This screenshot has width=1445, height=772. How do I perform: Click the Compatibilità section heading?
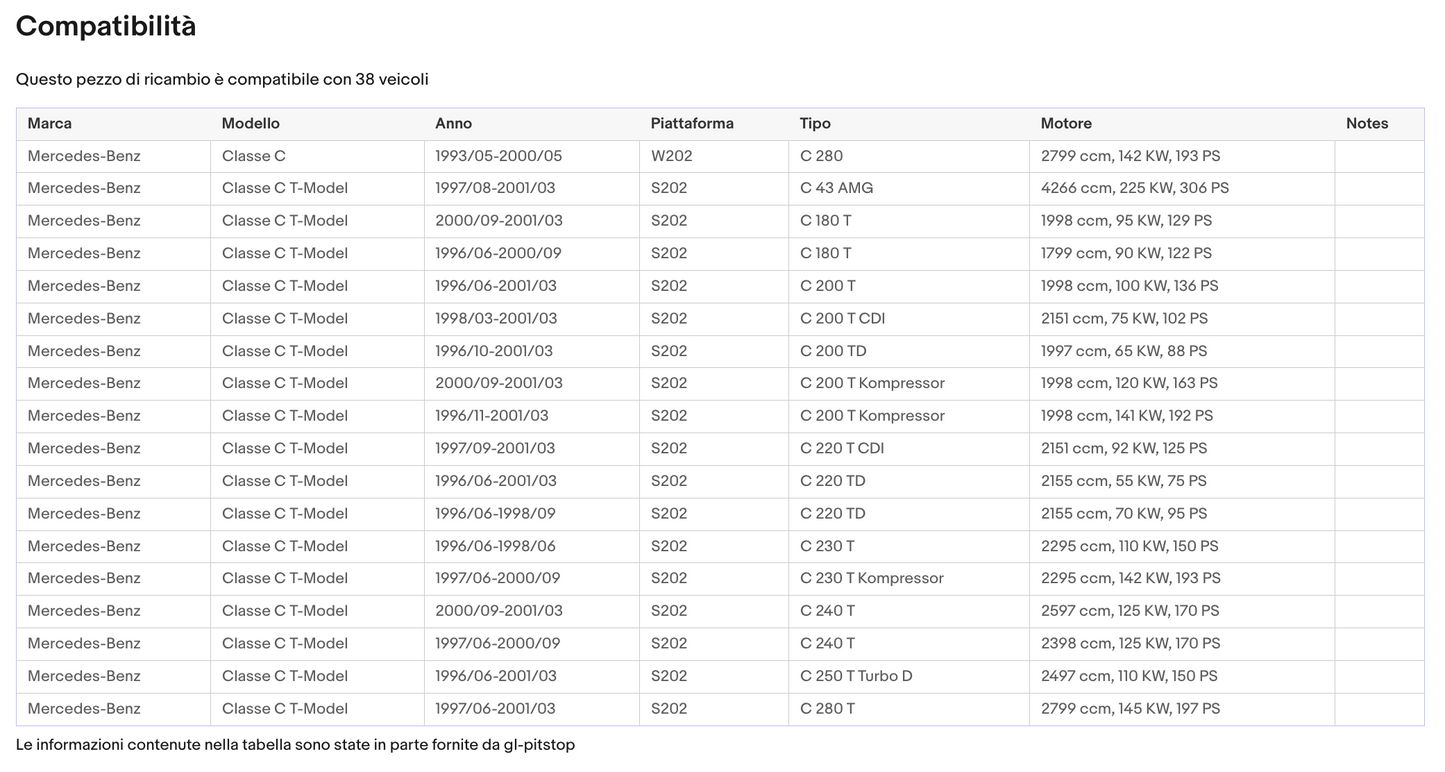point(106,27)
